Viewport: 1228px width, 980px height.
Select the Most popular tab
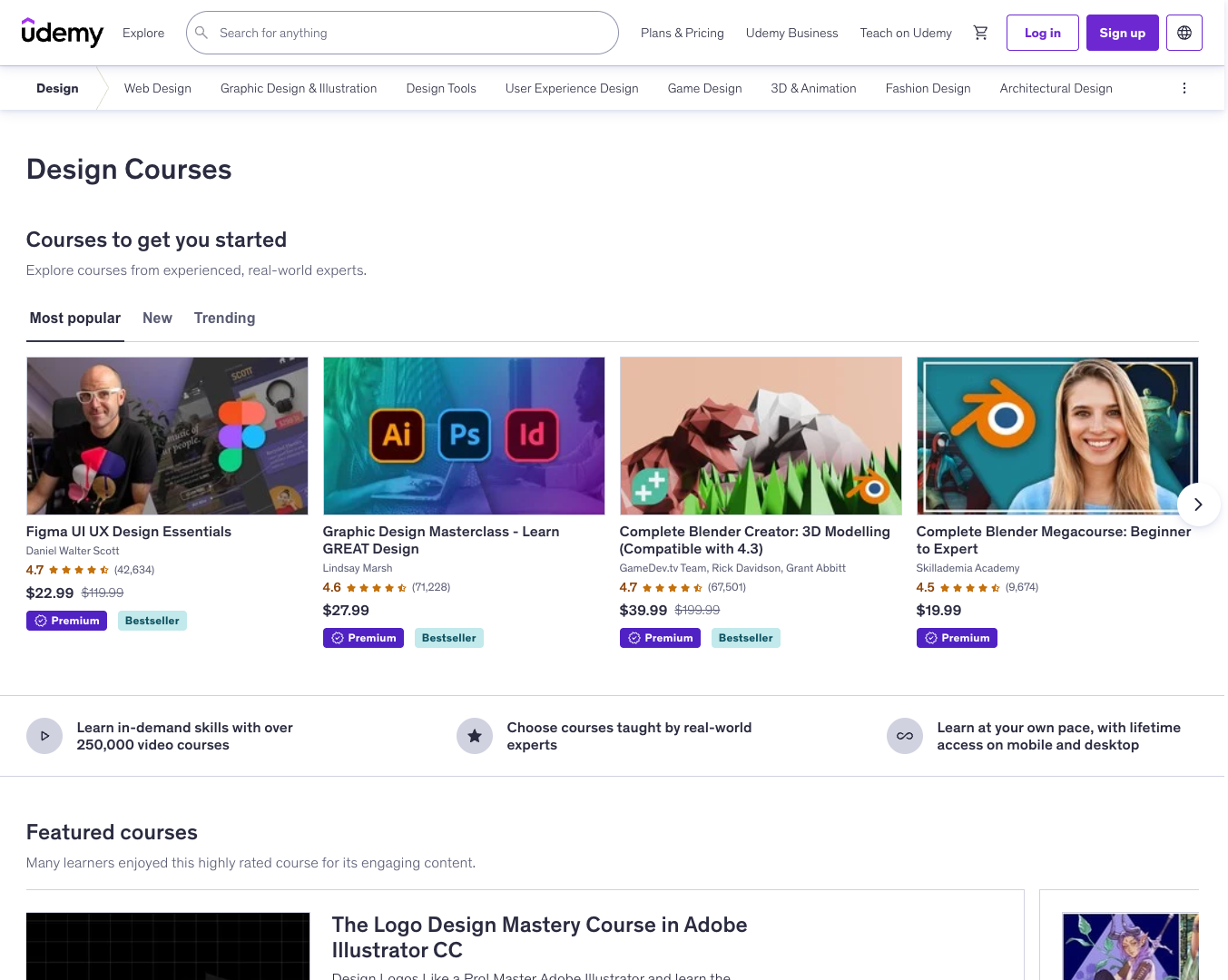tap(74, 318)
